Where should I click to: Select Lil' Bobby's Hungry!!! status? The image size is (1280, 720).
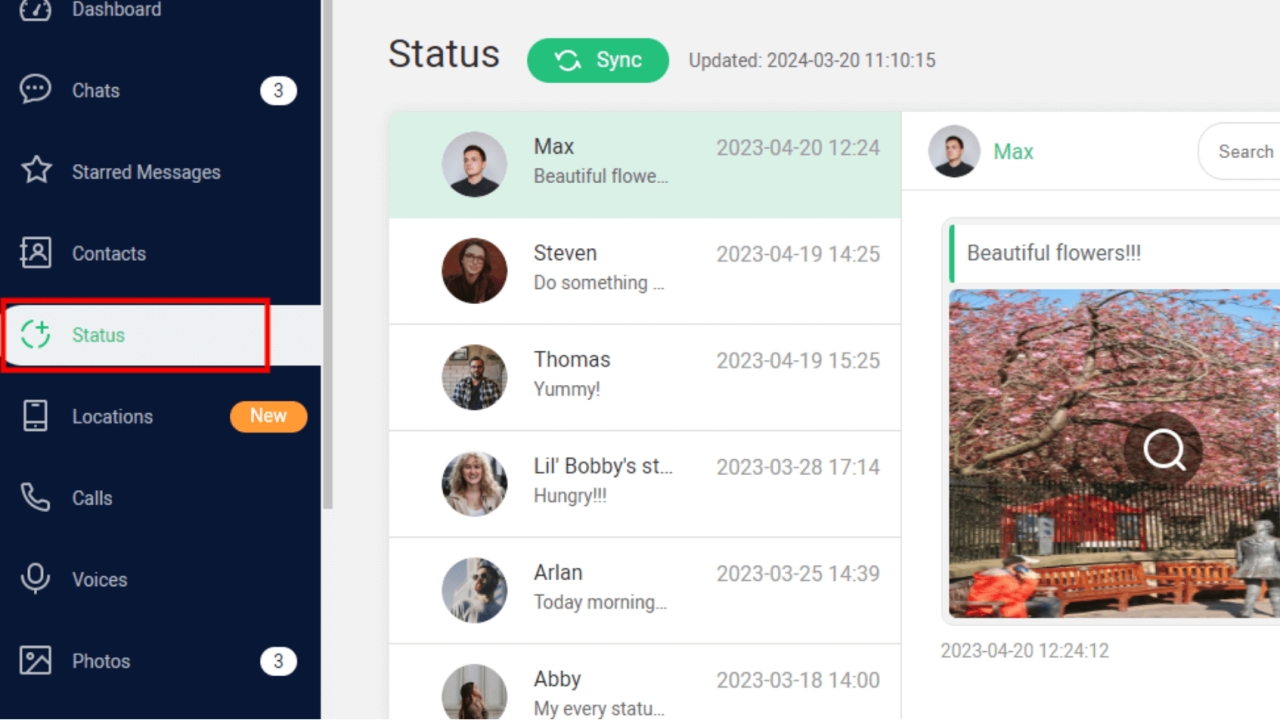coord(645,484)
